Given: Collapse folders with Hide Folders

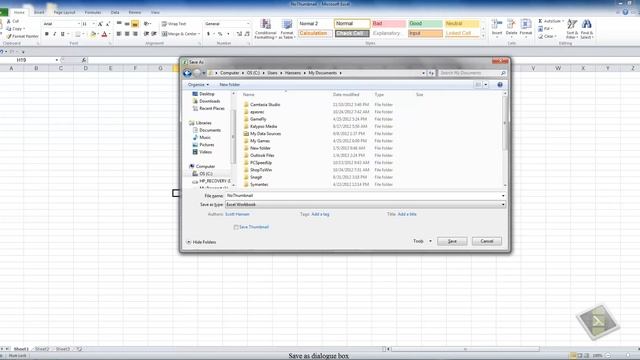Looking at the screenshot, I should coord(201,242).
